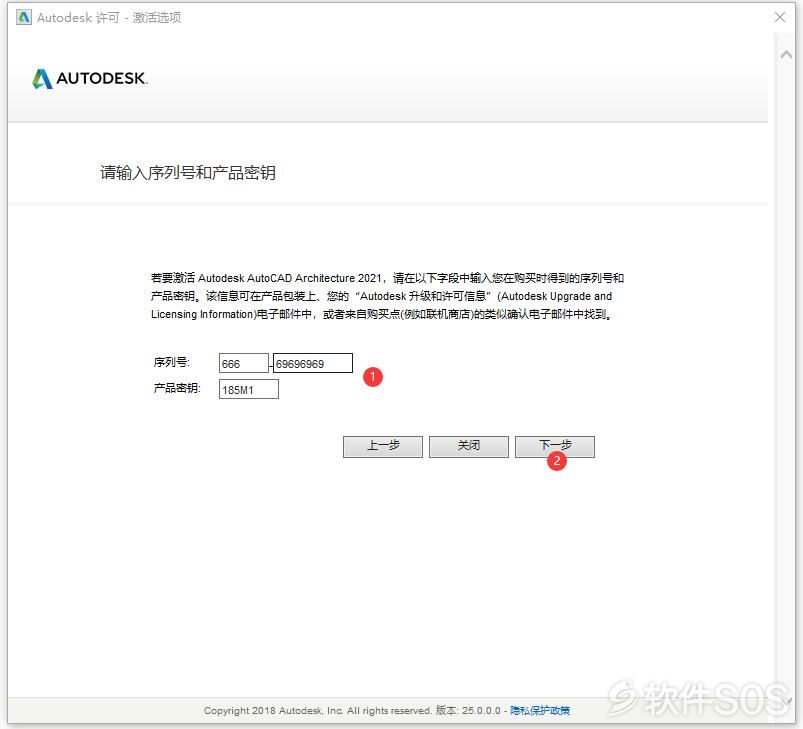
Task: Click the Autodesk title bar app icon
Action: [x=24, y=17]
